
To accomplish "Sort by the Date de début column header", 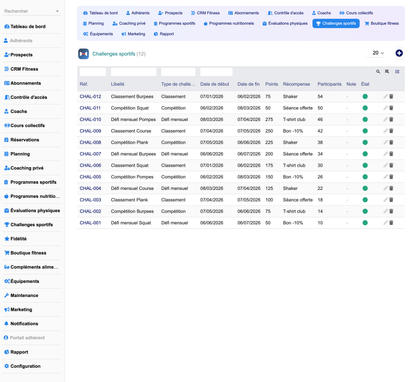I will pyautogui.click(x=214, y=84).
